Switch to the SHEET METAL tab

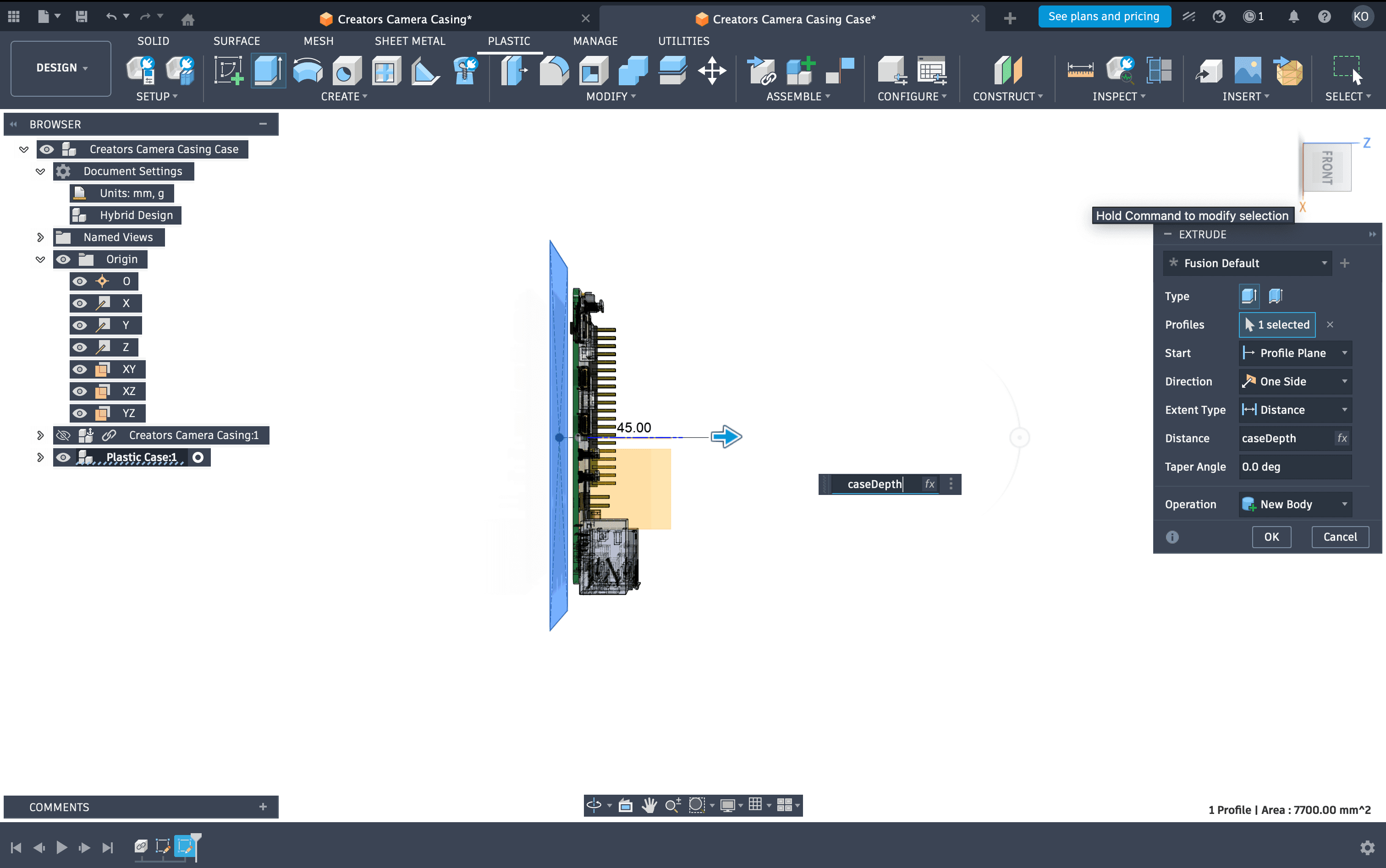tap(410, 41)
